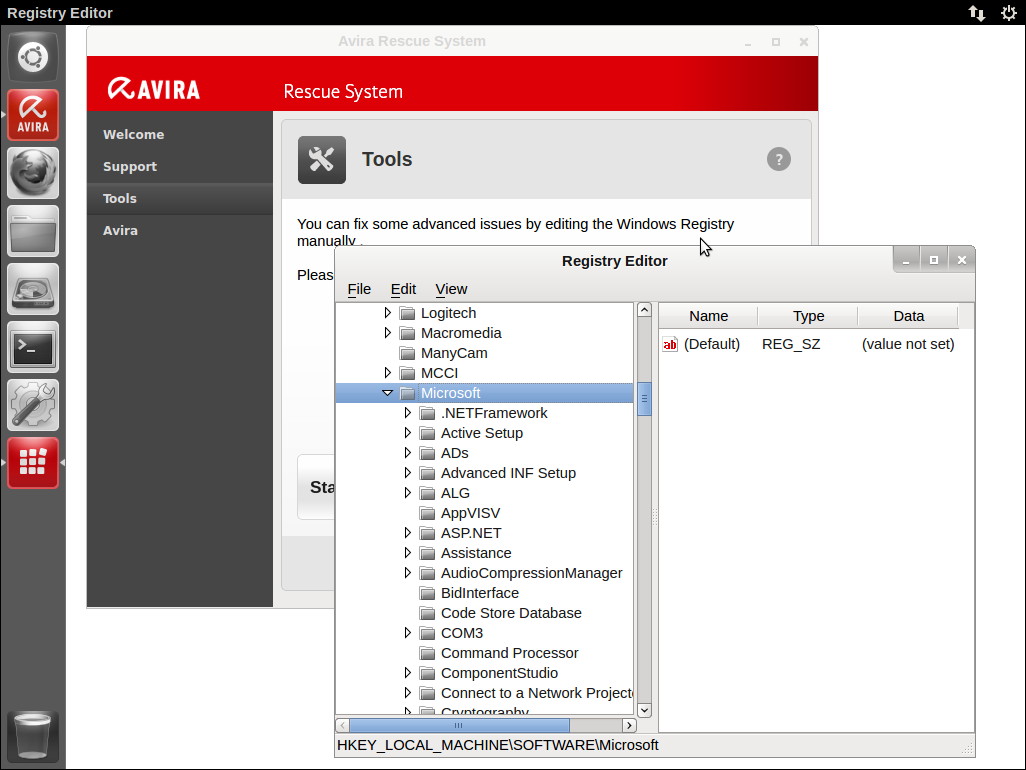Open the red applications grid dock icon

point(33,463)
